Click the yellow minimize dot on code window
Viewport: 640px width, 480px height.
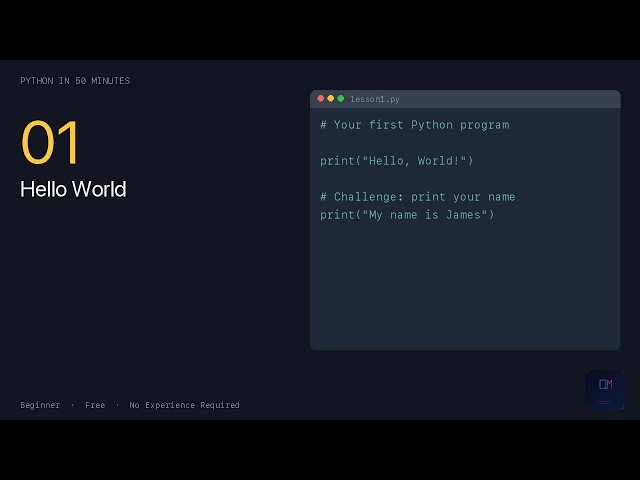coord(331,98)
